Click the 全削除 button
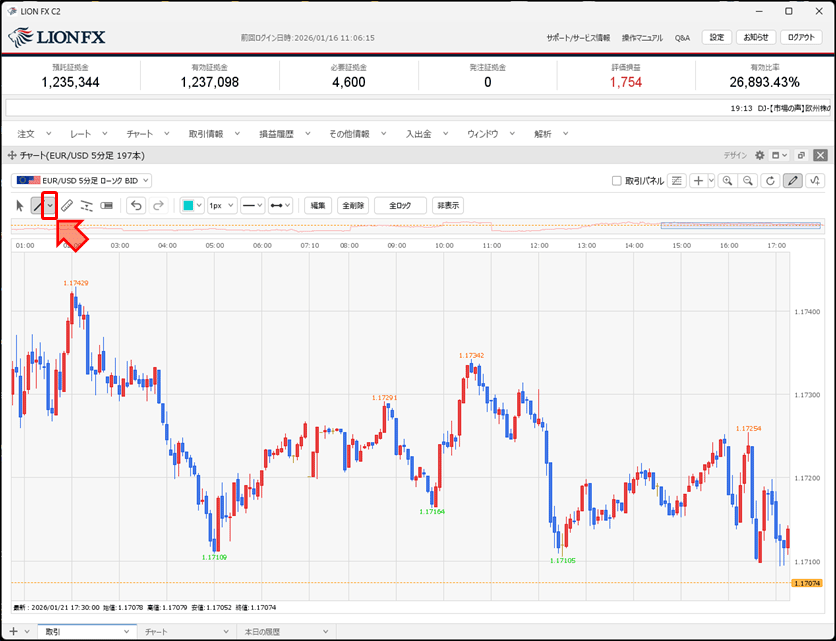 [352, 205]
